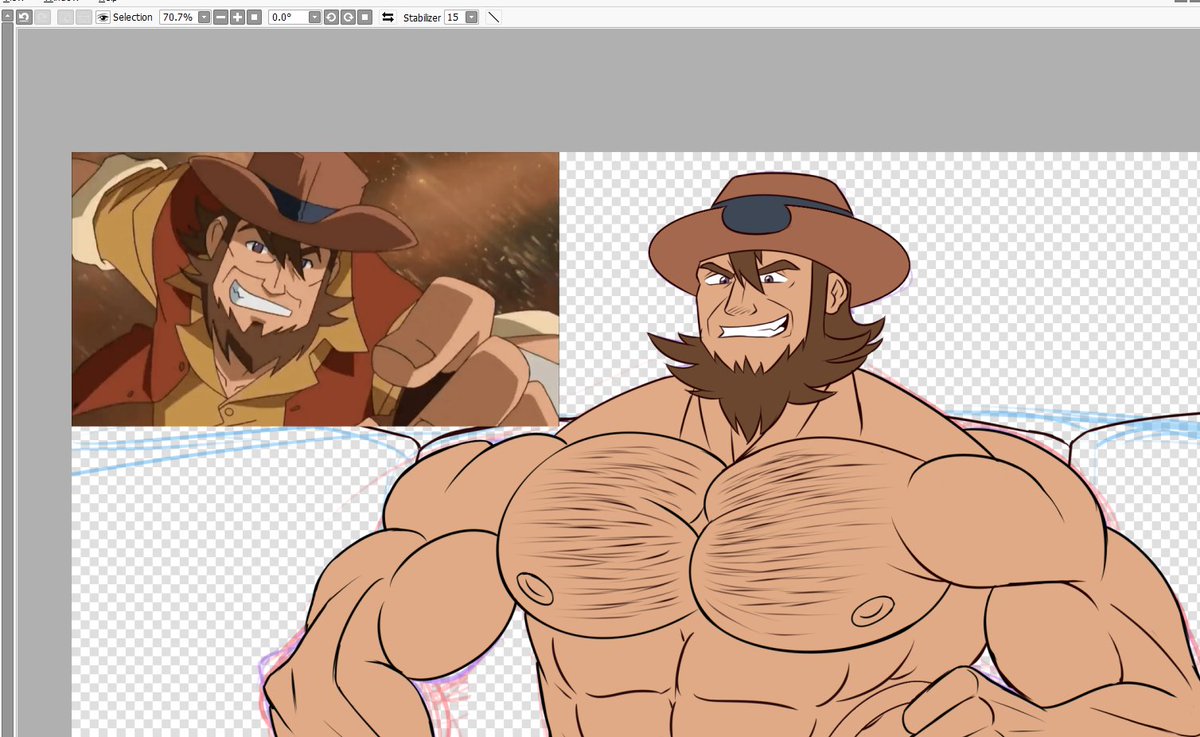Click the greyed-out Invert Selection button
Viewport: 1200px width, 737px height.
tap(83, 17)
